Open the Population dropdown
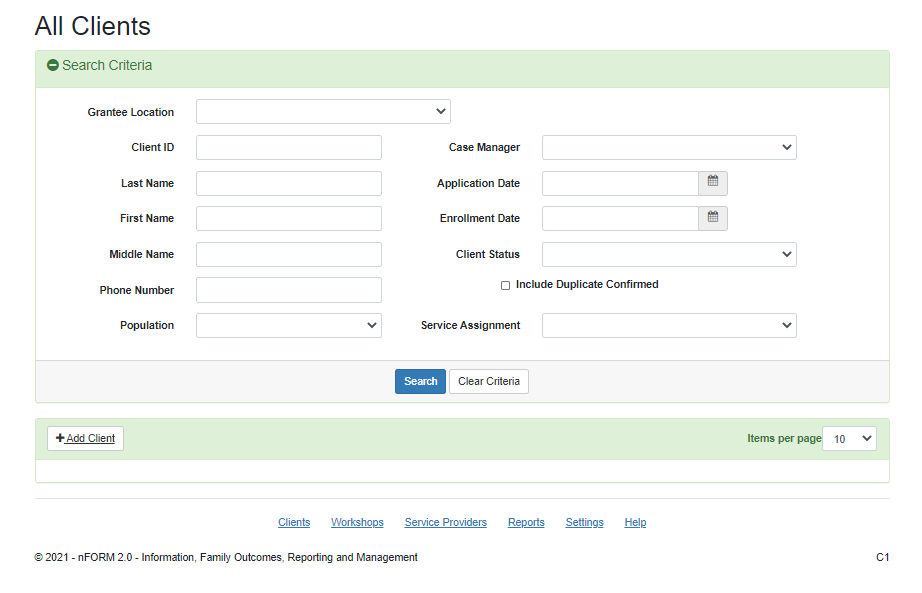The width and height of the screenshot is (922, 593). 288,325
